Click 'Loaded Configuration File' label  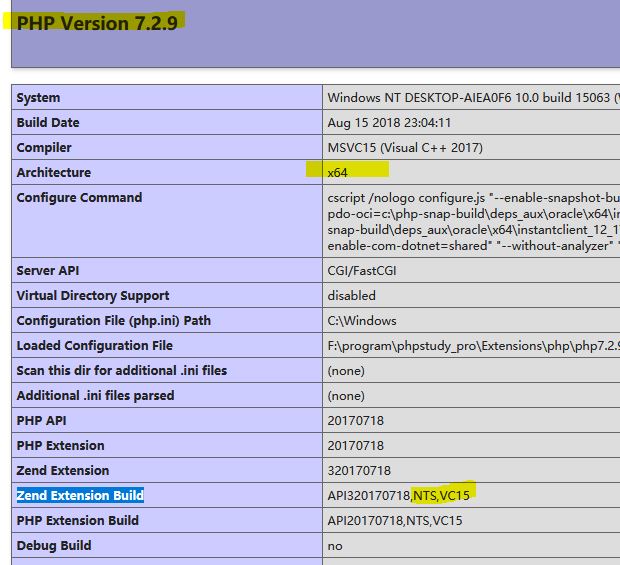click(x=95, y=346)
